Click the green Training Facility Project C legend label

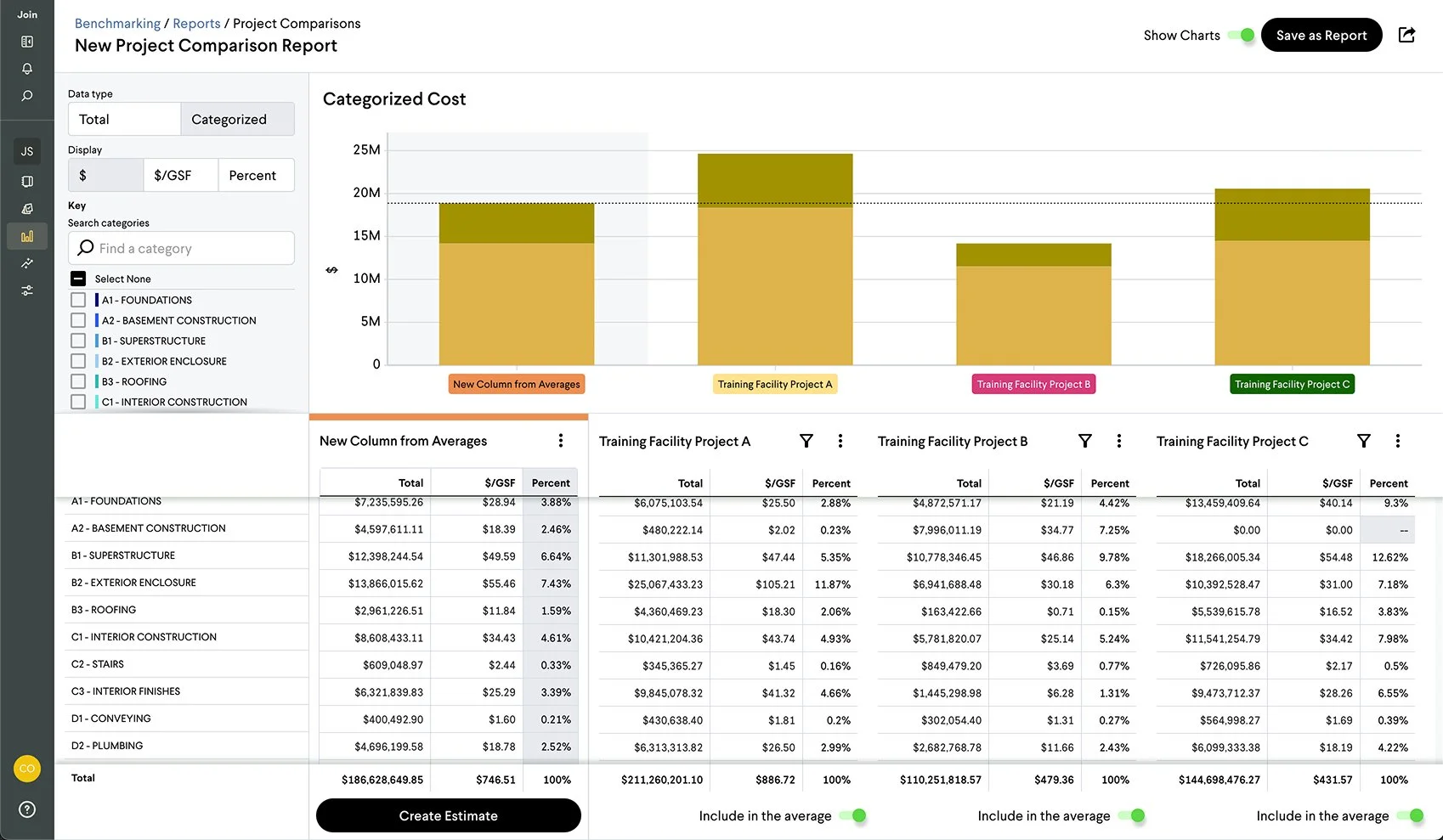1292,384
